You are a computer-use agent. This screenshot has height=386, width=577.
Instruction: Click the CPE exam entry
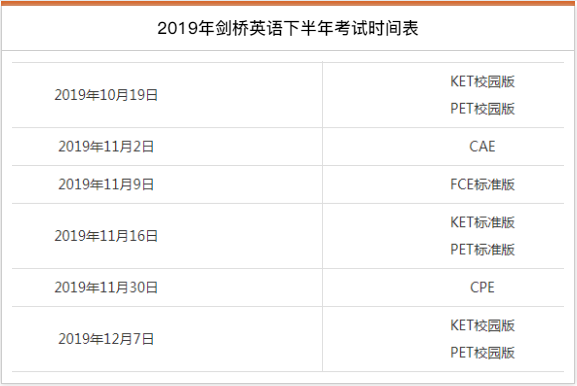pyautogui.click(x=482, y=287)
